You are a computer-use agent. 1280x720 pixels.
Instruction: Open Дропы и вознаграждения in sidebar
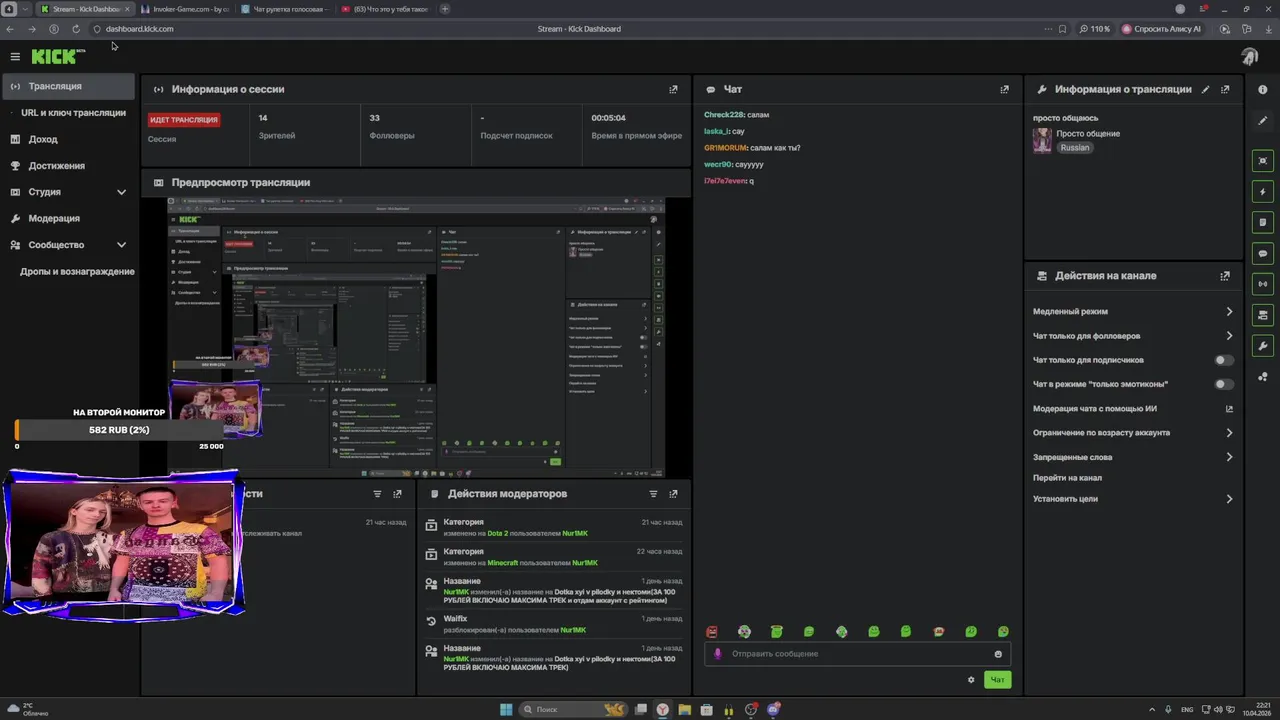pyautogui.click(x=77, y=272)
